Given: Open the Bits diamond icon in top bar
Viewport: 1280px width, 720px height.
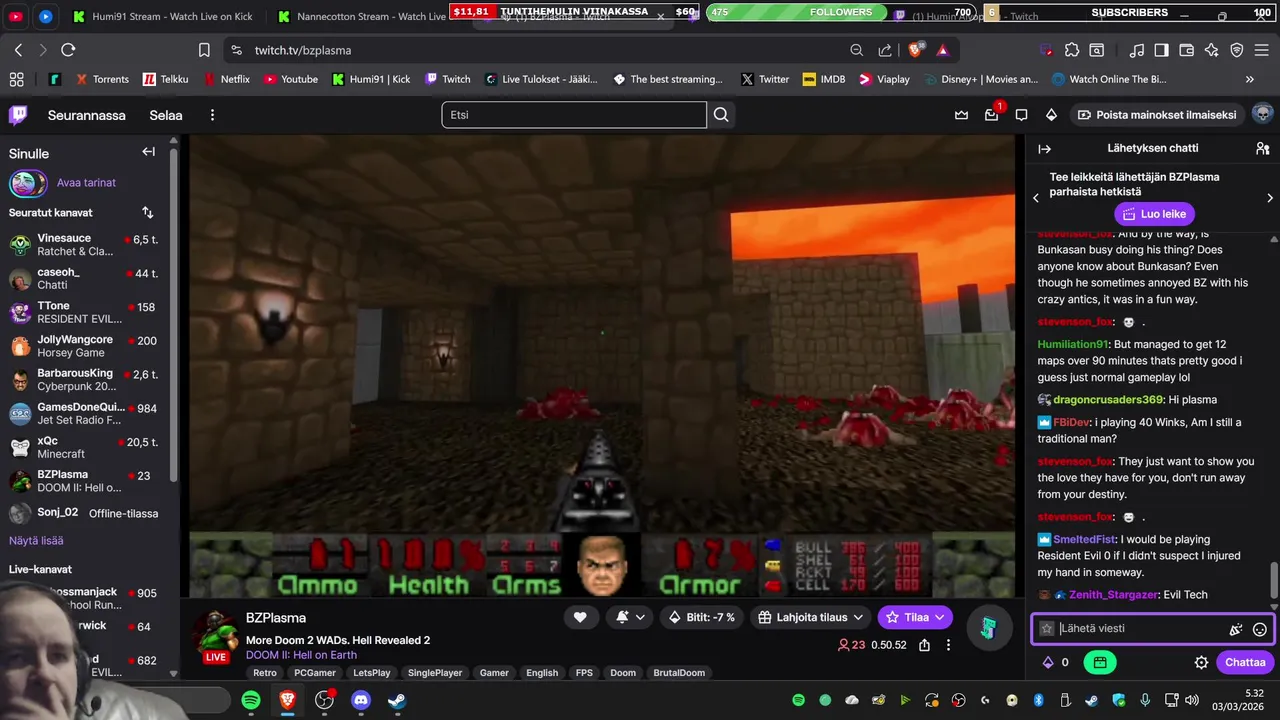Looking at the screenshot, I should [x=1051, y=115].
